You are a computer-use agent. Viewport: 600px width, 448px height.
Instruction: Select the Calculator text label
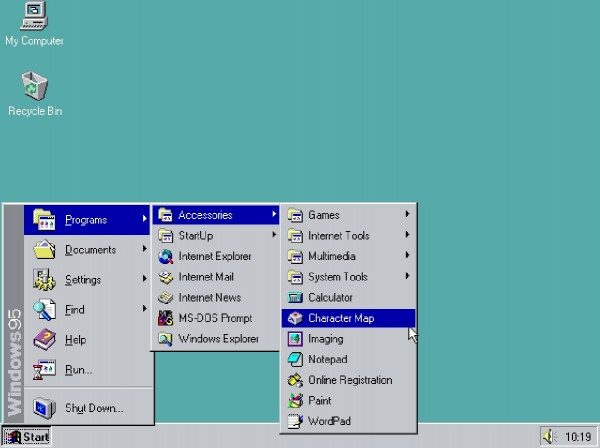pyautogui.click(x=330, y=298)
